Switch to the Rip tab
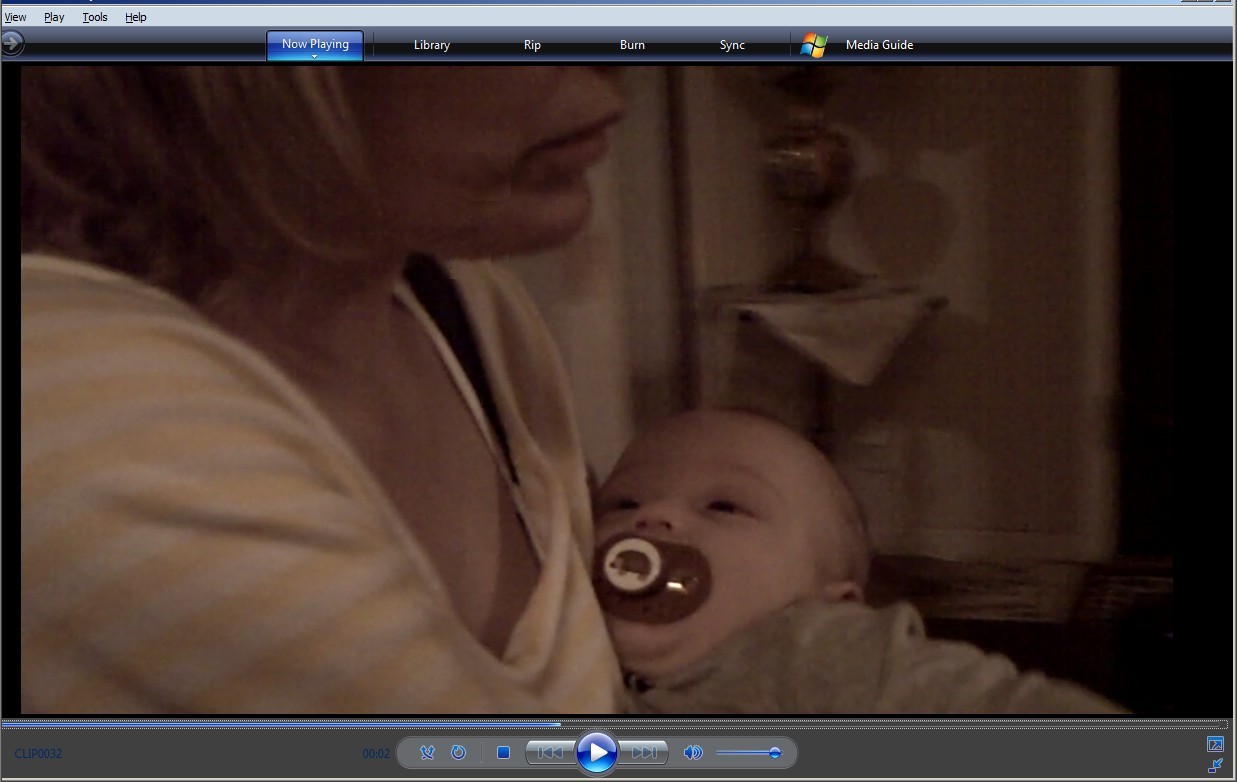 coord(532,45)
